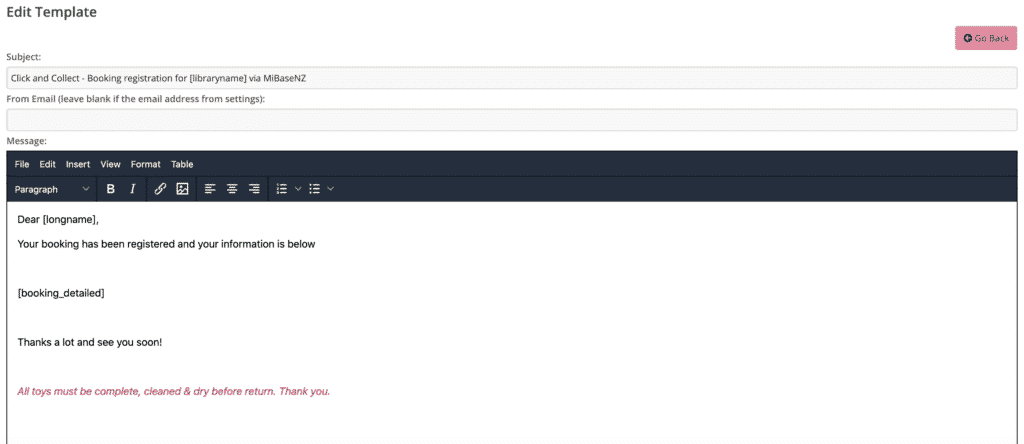Viewport: 1024px width, 444px height.
Task: Center align text in the editor toolbar
Action: click(x=232, y=189)
